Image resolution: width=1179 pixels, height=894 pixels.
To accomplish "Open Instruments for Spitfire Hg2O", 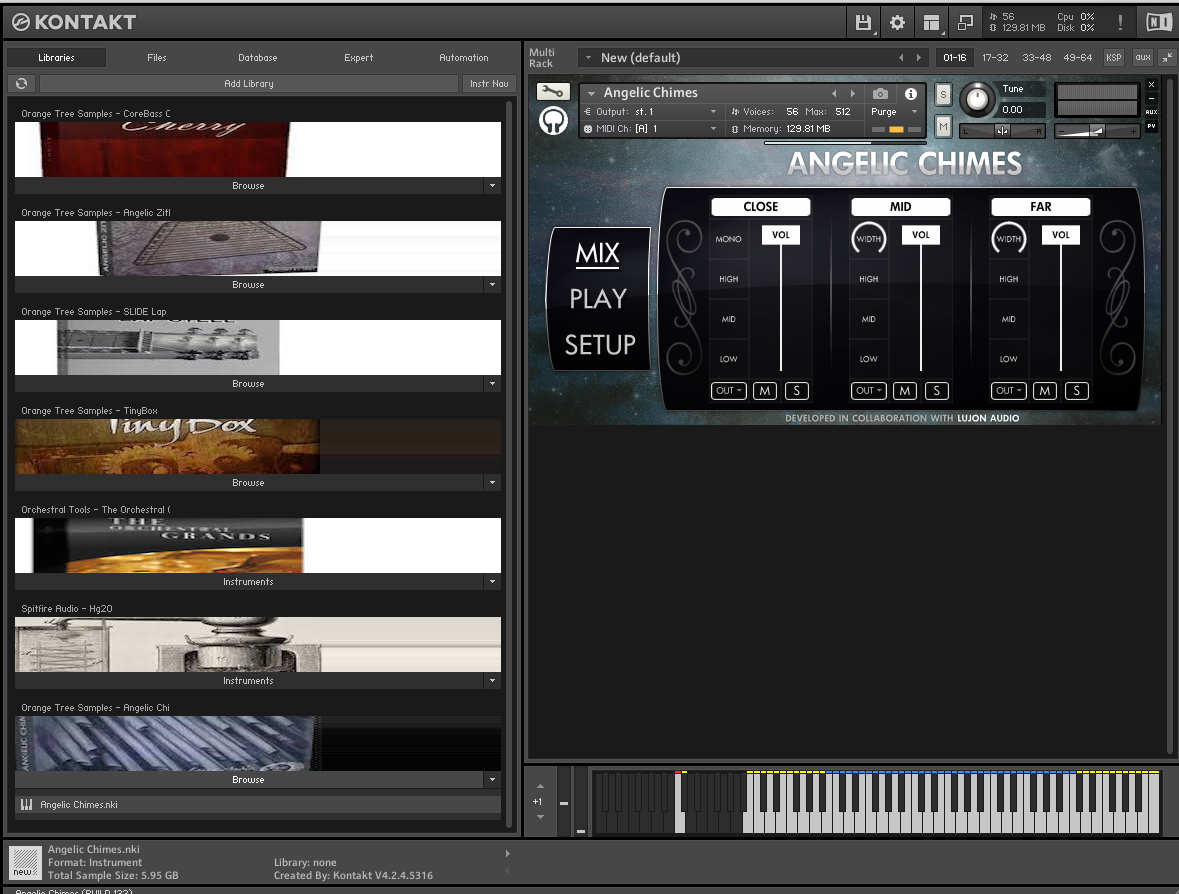I will [x=248, y=681].
